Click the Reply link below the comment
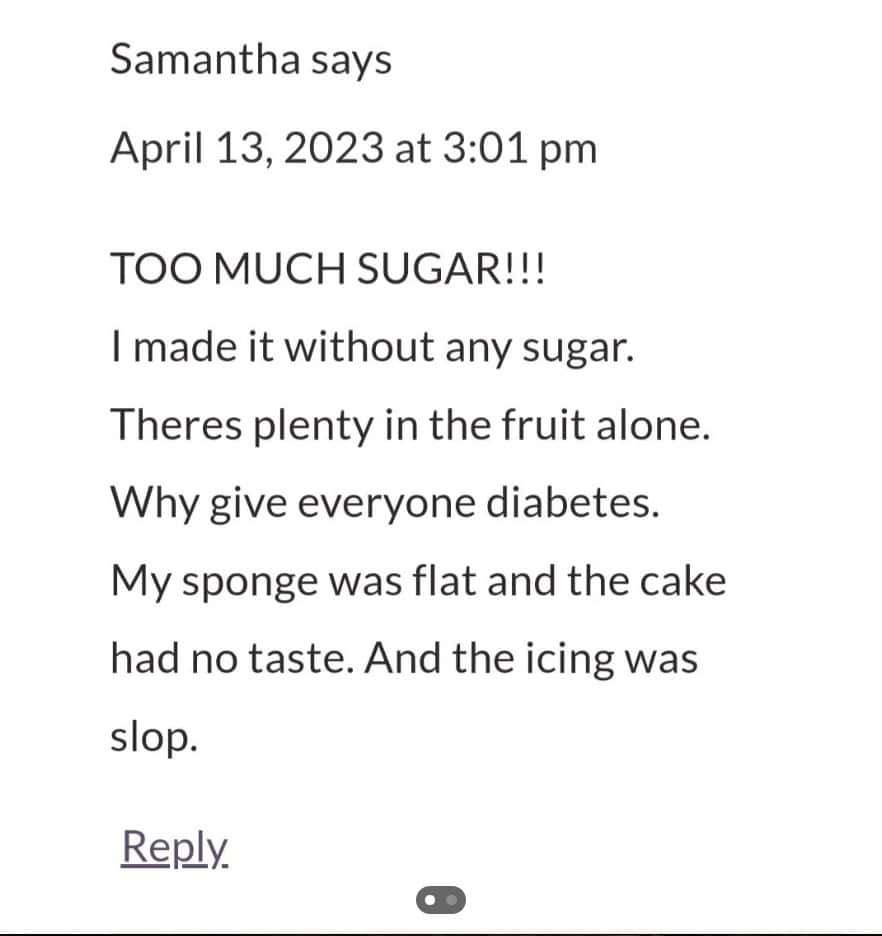The image size is (882, 936). click(174, 845)
